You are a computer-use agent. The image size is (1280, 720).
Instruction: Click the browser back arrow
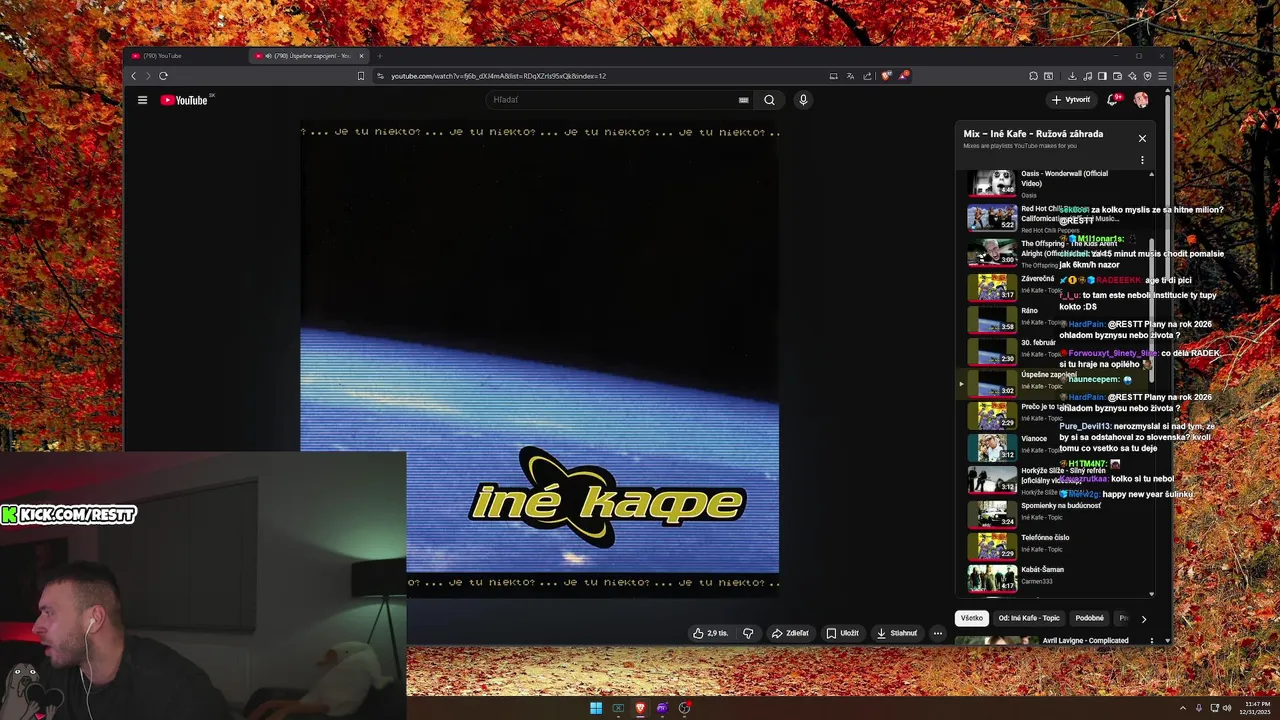click(x=134, y=76)
